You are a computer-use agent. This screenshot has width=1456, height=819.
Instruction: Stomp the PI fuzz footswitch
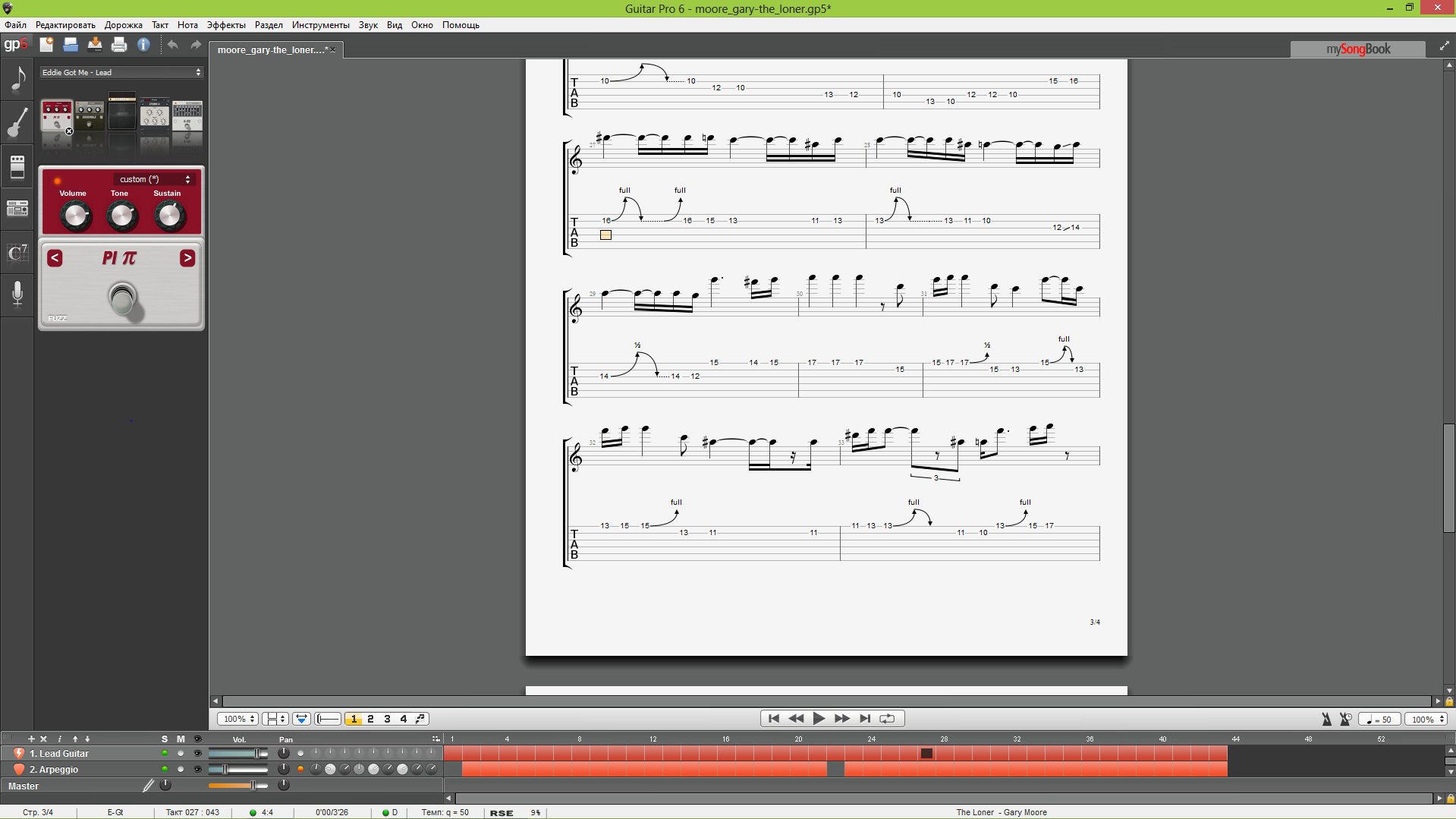pyautogui.click(x=122, y=298)
